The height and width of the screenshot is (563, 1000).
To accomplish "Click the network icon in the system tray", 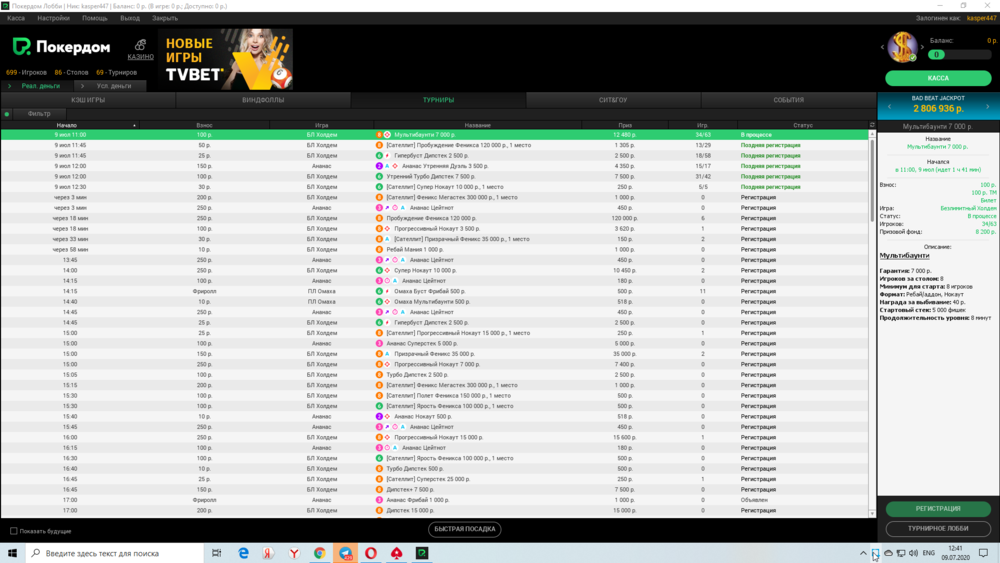I will click(x=901, y=553).
